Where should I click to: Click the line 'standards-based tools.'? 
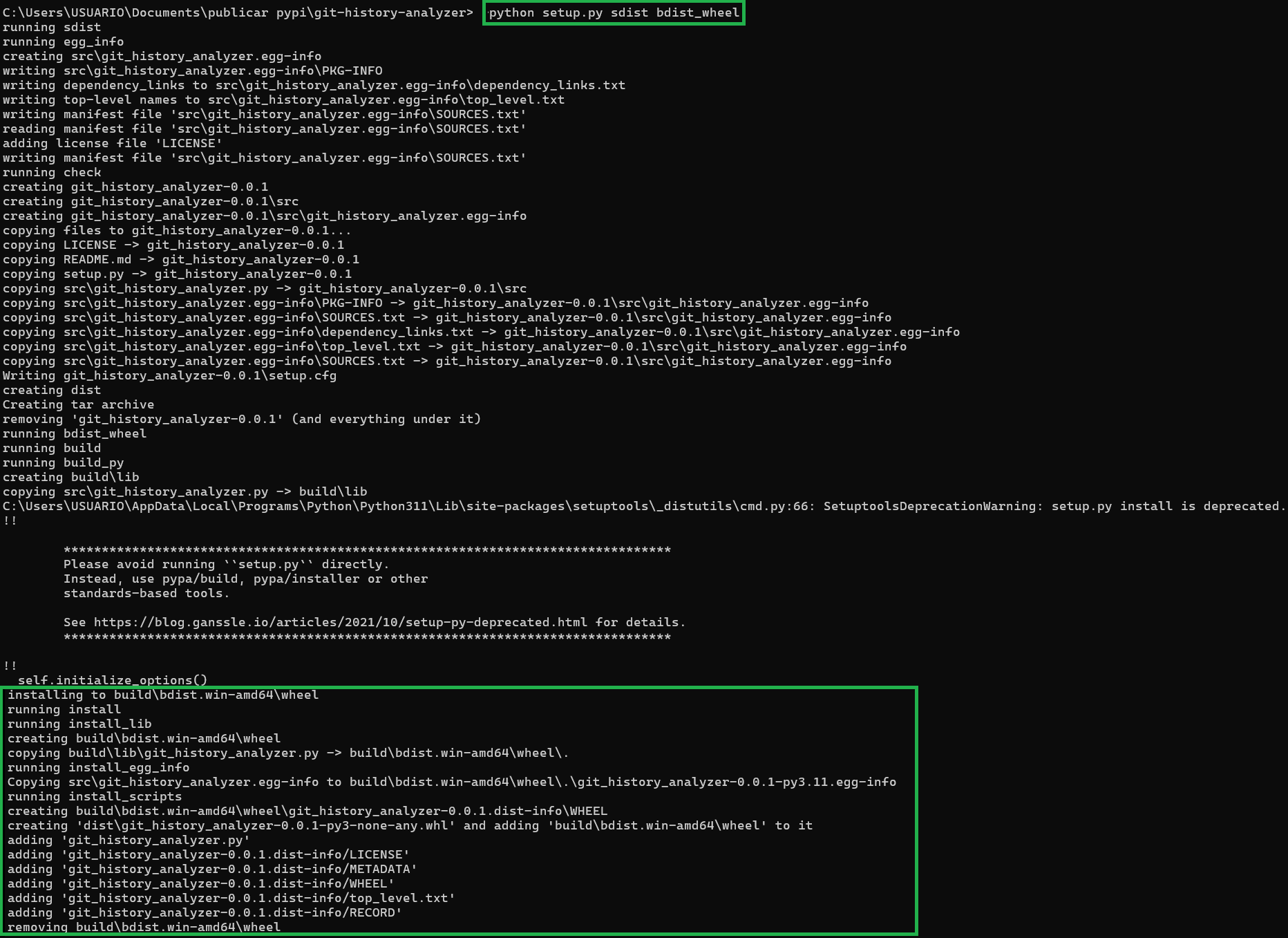click(146, 593)
